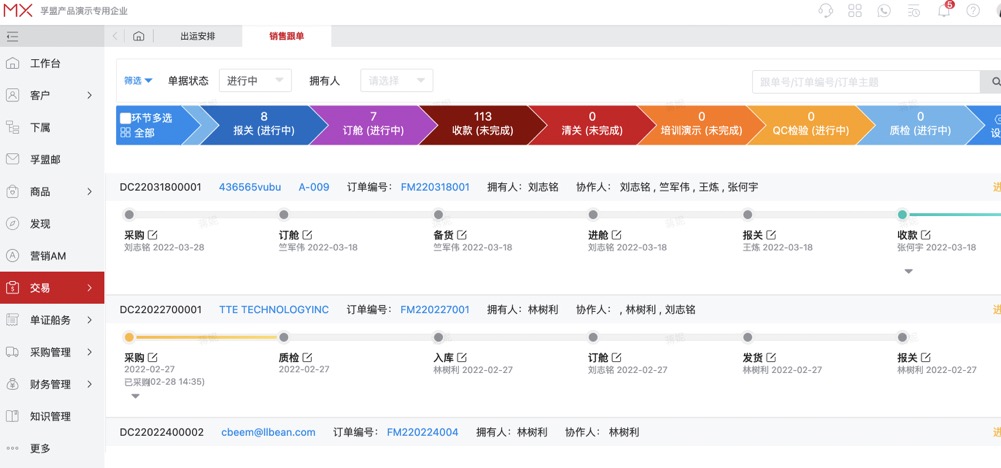The height and width of the screenshot is (468, 1001).
Task: Open 财务管理 in the sidebar
Action: click(50, 384)
